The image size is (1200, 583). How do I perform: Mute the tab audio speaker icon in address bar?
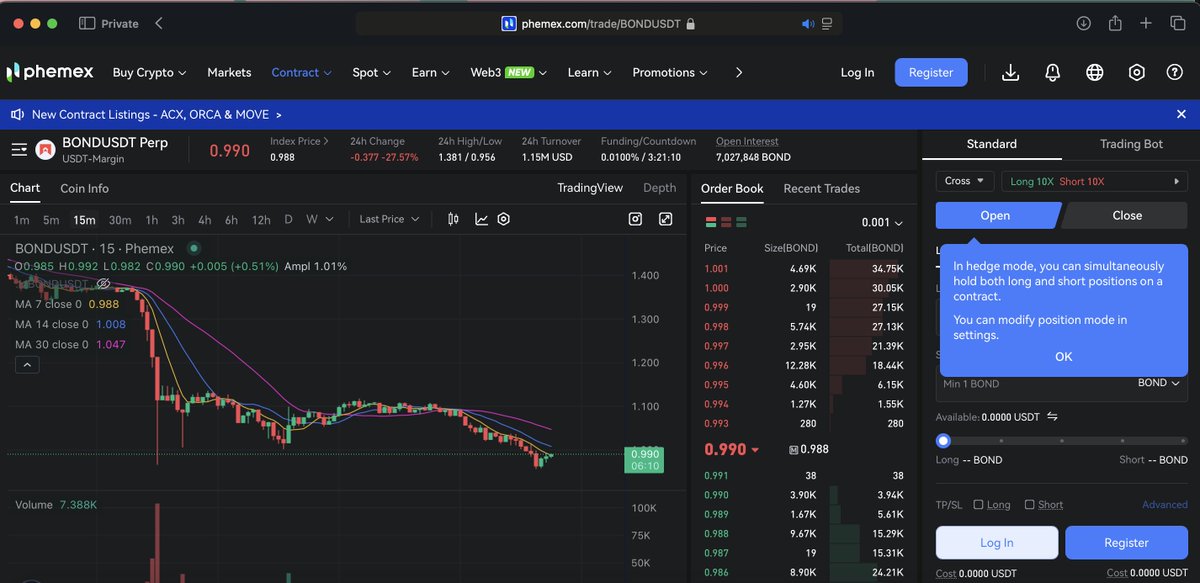(808, 23)
